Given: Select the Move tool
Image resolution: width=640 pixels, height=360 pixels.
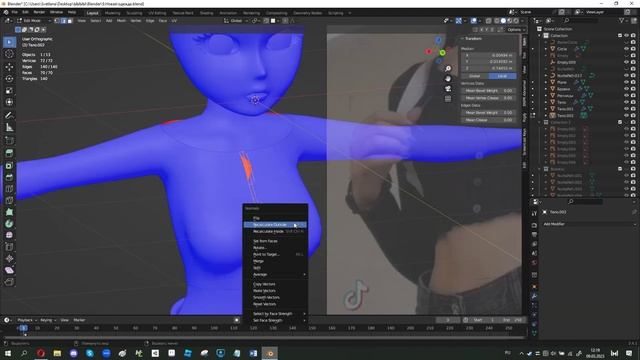Looking at the screenshot, I should pyautogui.click(x=9, y=67).
